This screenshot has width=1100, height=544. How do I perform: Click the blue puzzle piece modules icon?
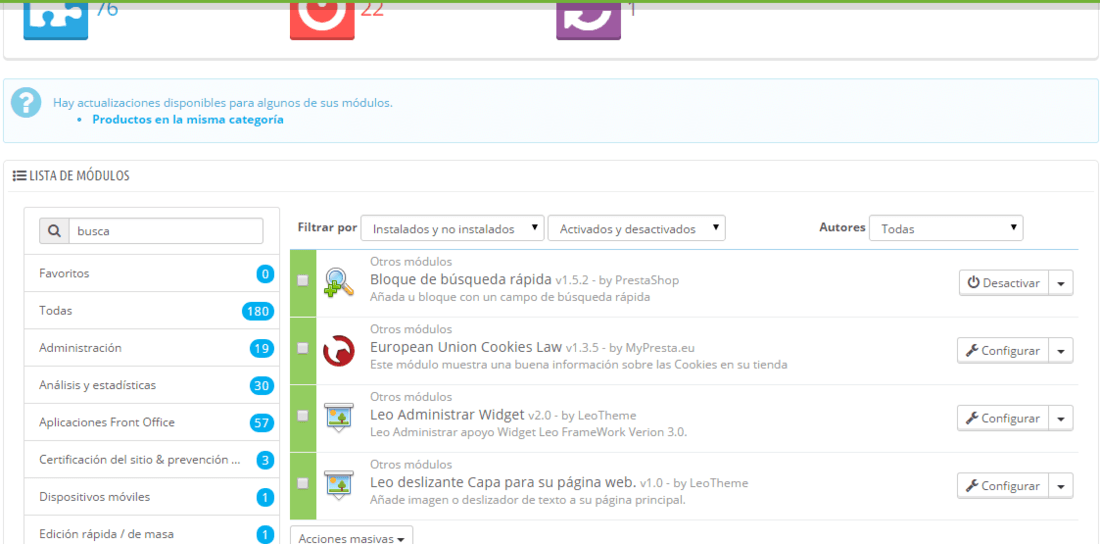tap(56, 22)
